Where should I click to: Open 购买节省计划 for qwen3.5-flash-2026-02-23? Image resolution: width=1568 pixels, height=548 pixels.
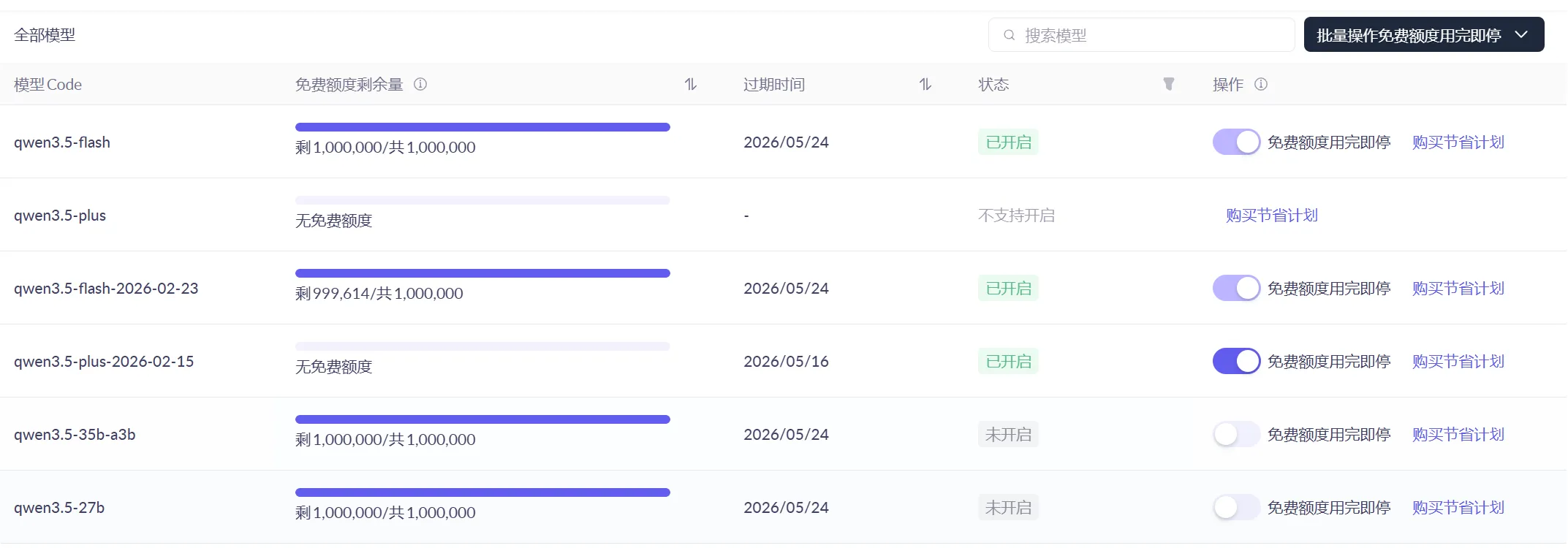[x=1458, y=288]
